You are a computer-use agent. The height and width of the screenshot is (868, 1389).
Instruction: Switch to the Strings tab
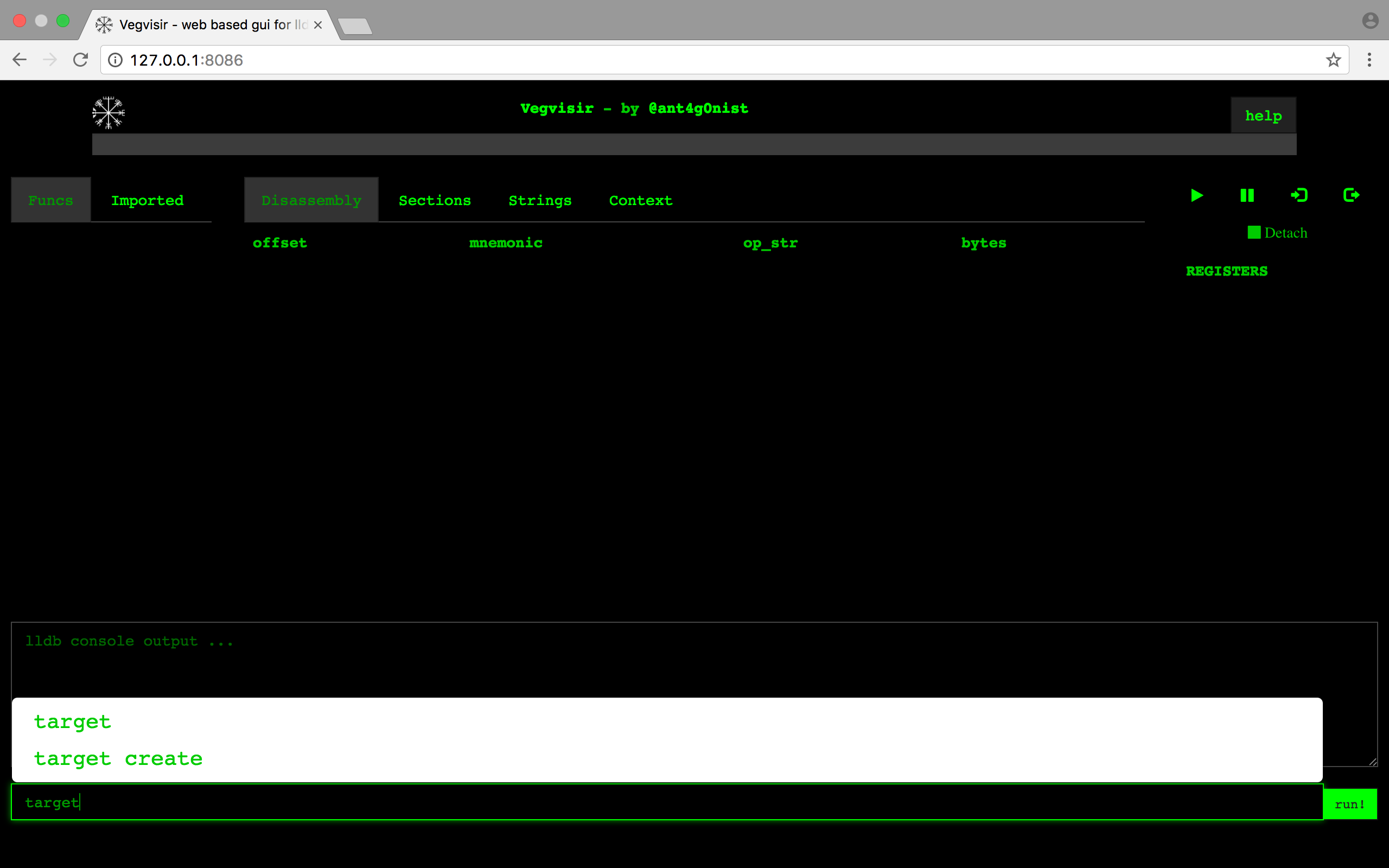point(539,200)
